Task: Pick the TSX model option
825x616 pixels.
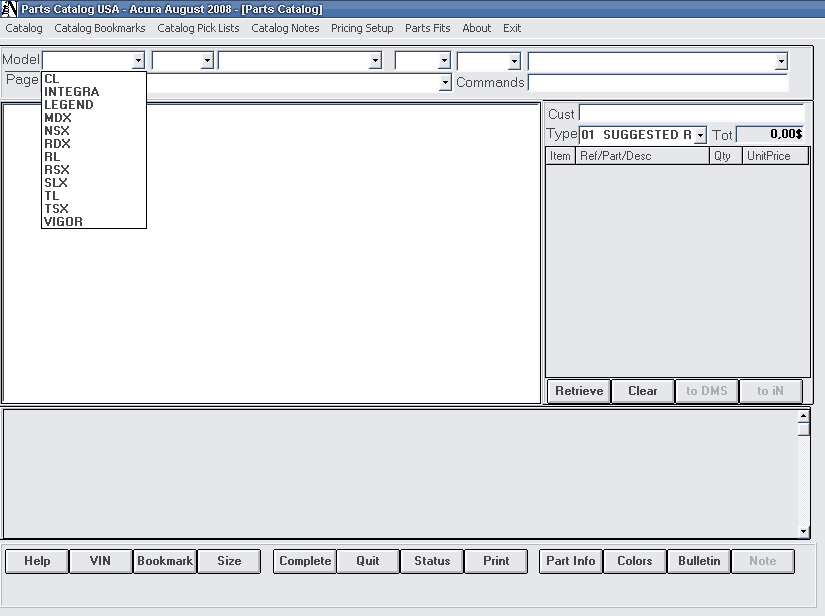Action: (x=57, y=209)
